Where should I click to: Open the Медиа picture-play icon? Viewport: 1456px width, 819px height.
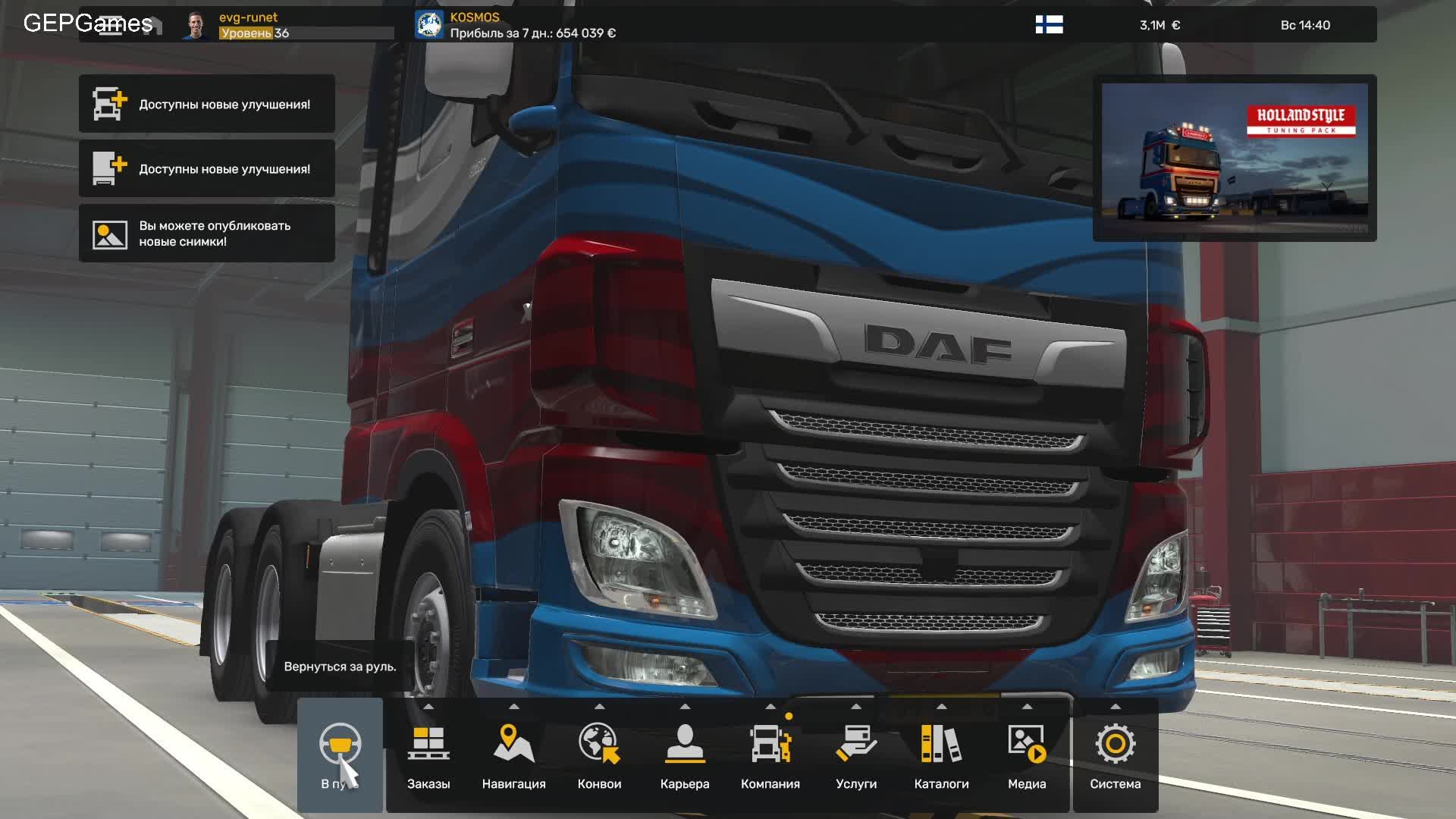[1027, 744]
